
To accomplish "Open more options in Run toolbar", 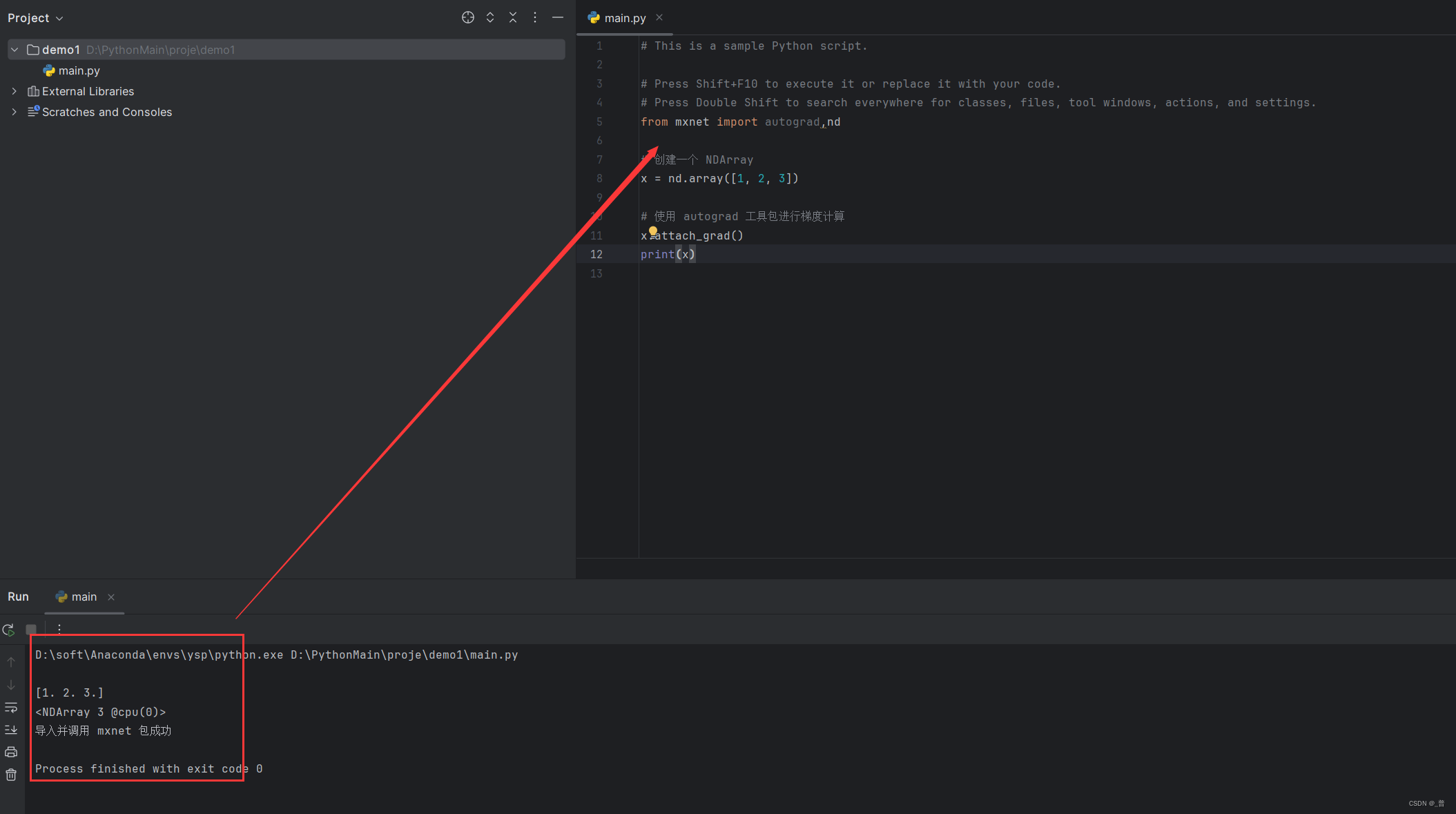I will click(59, 629).
